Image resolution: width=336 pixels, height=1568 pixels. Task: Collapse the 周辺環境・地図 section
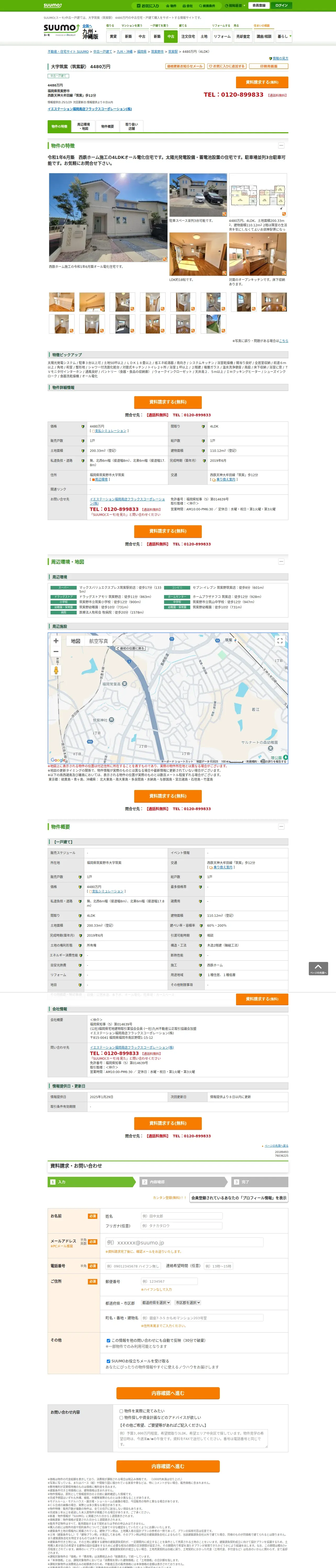click(x=281, y=561)
